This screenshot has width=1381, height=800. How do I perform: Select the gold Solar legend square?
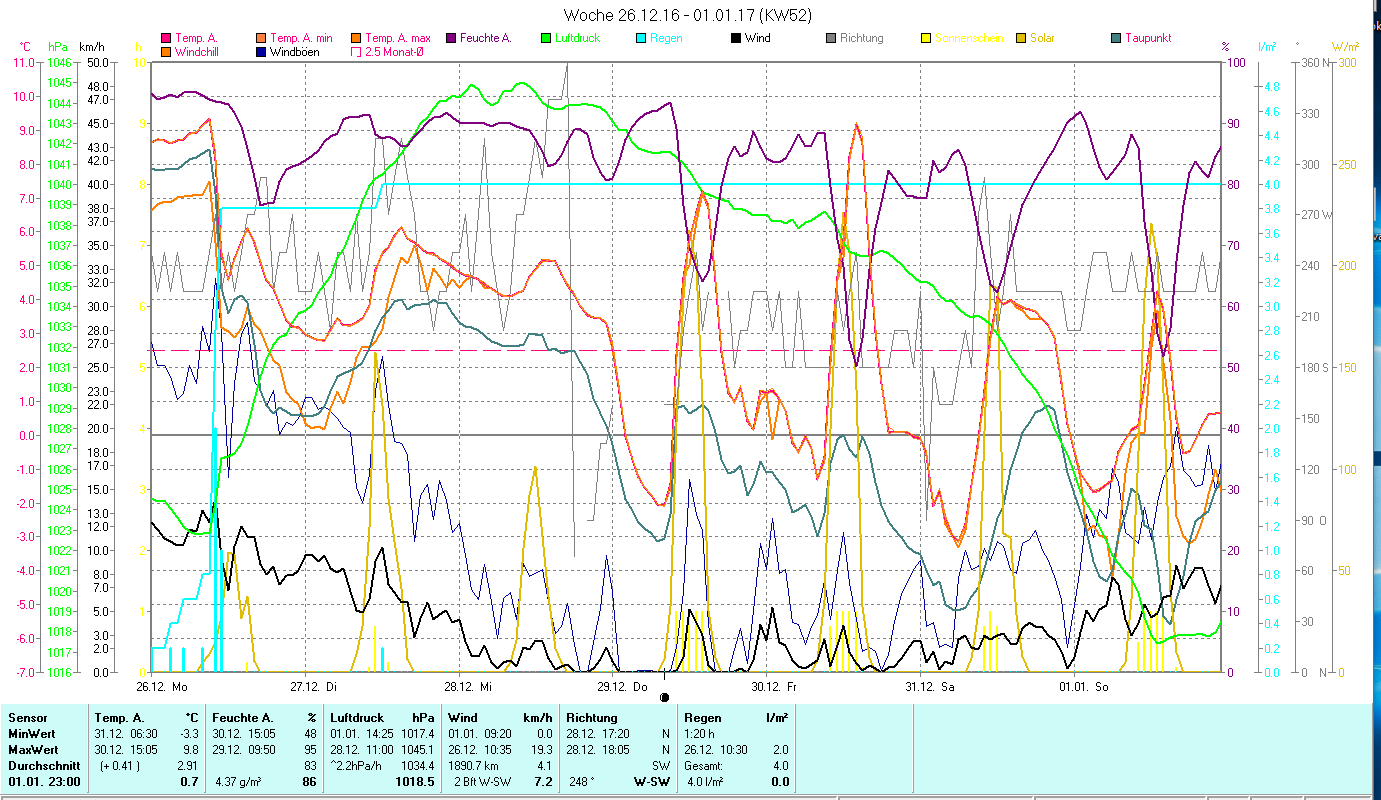tap(1021, 39)
